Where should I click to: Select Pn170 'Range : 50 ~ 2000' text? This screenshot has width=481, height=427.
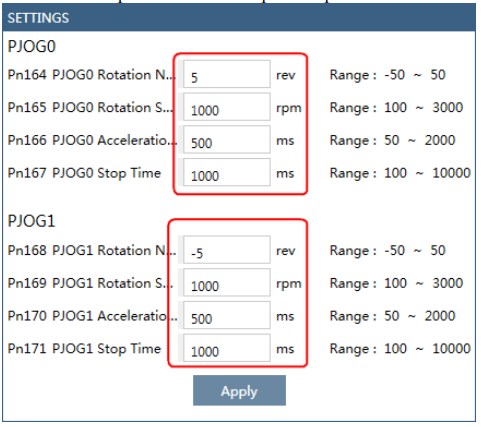[392, 316]
